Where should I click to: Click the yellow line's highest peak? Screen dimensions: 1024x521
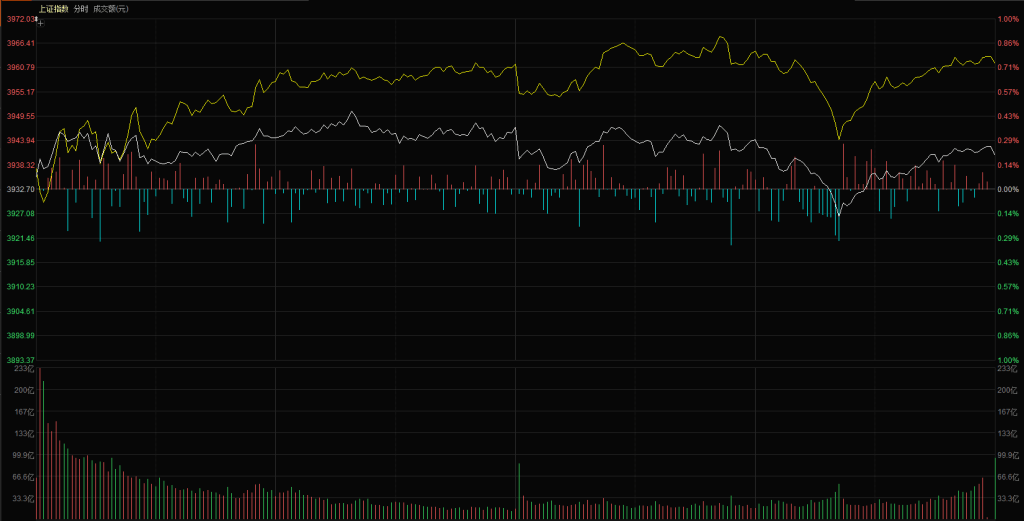[721, 37]
